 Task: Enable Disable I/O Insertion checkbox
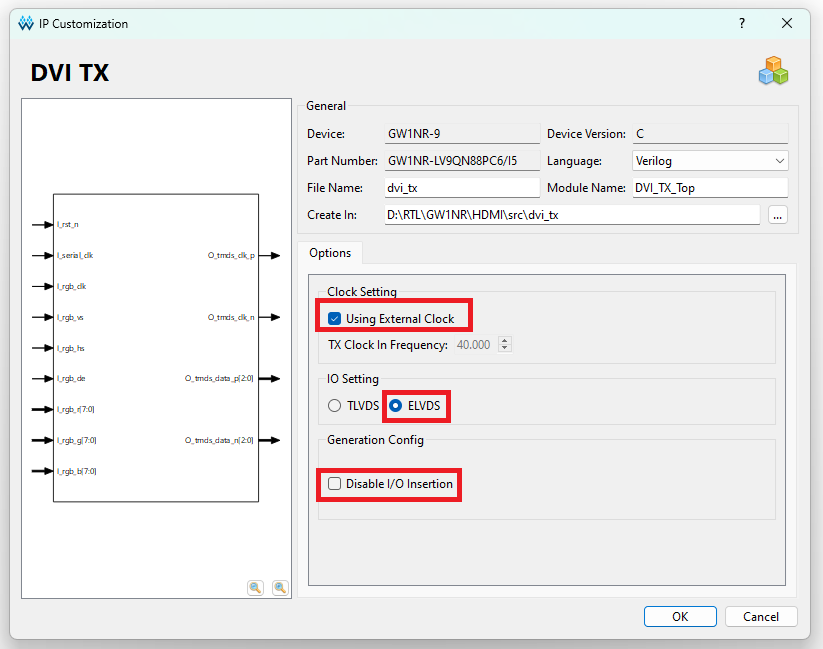pyautogui.click(x=335, y=484)
